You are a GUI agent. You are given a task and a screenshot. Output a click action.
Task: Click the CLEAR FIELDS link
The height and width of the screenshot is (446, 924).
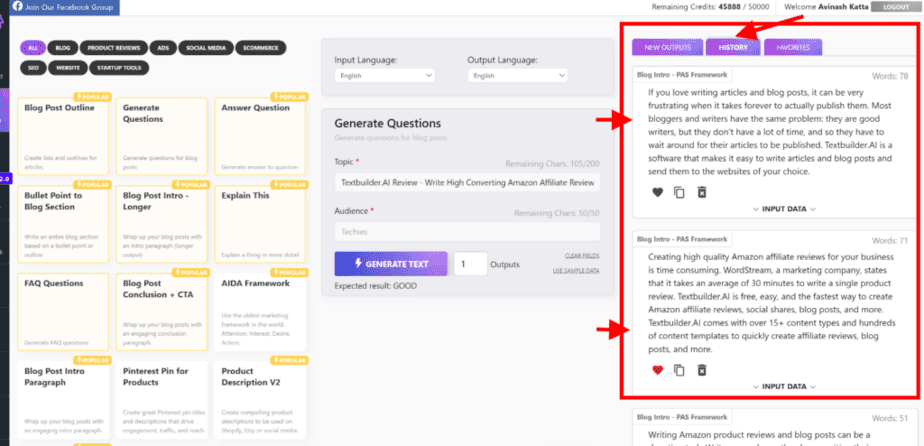click(582, 256)
